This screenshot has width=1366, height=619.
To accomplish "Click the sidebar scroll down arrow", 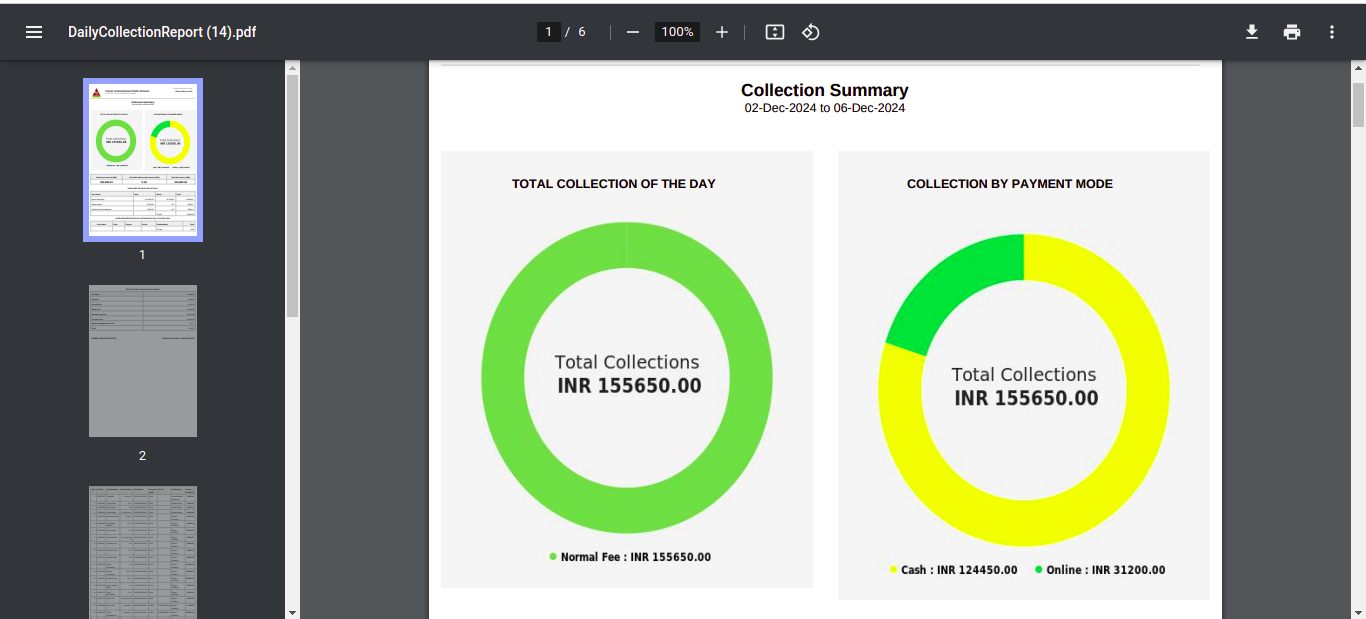I will click(x=292, y=611).
